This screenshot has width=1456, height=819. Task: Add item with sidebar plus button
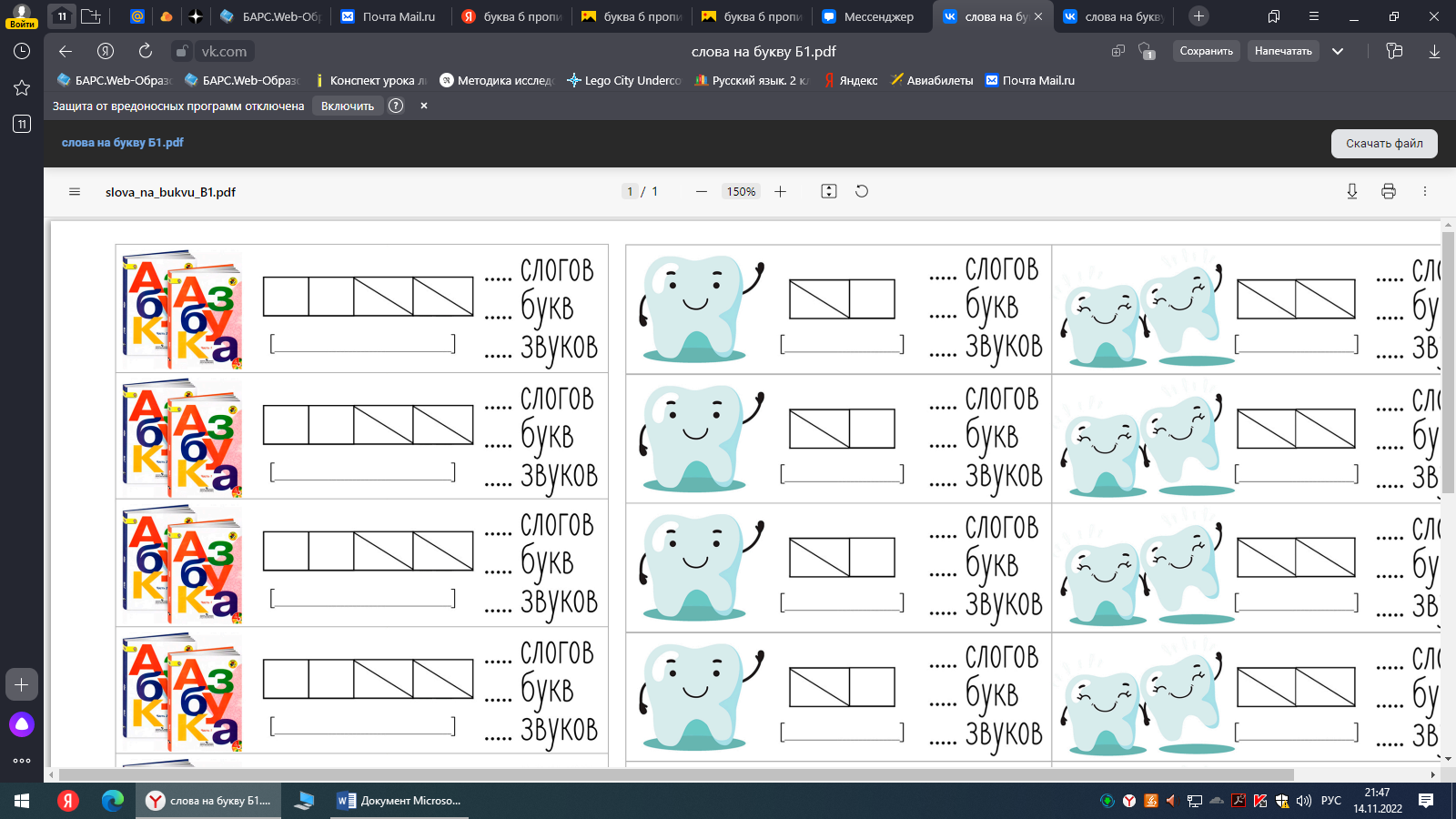[x=22, y=684]
